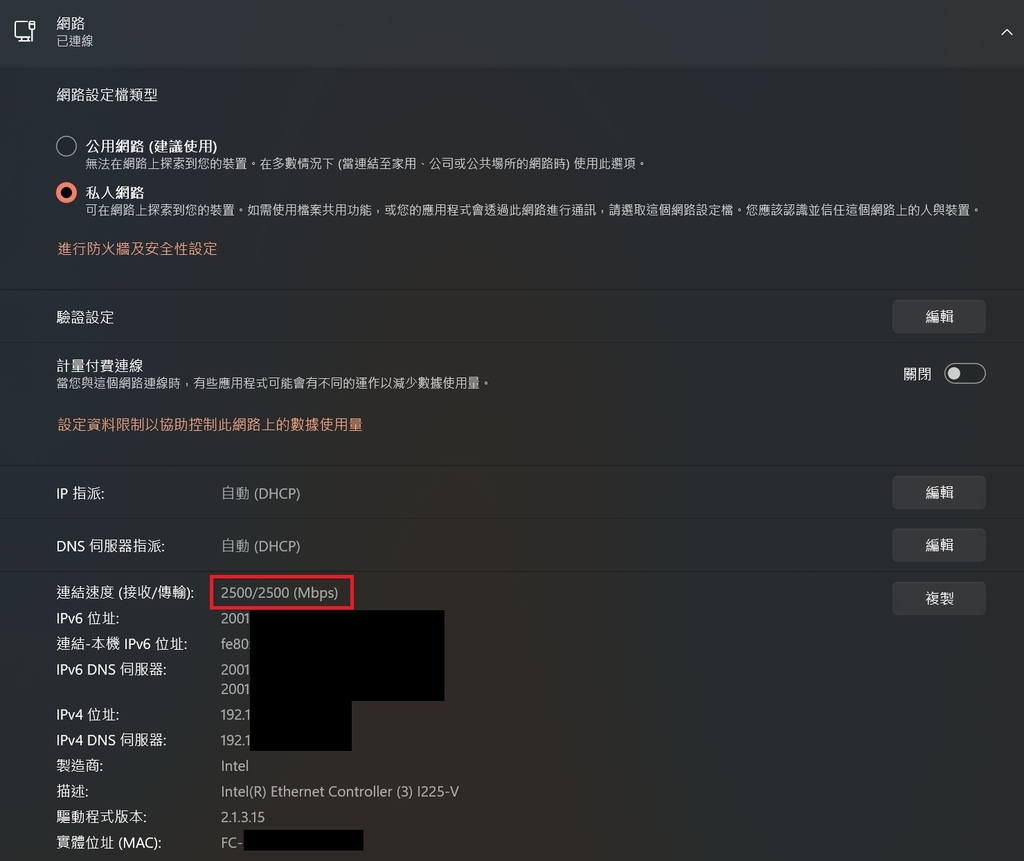Viewport: 1024px width, 861px height.
Task: Click 編輯 button for 驗證設定
Action: click(x=938, y=317)
